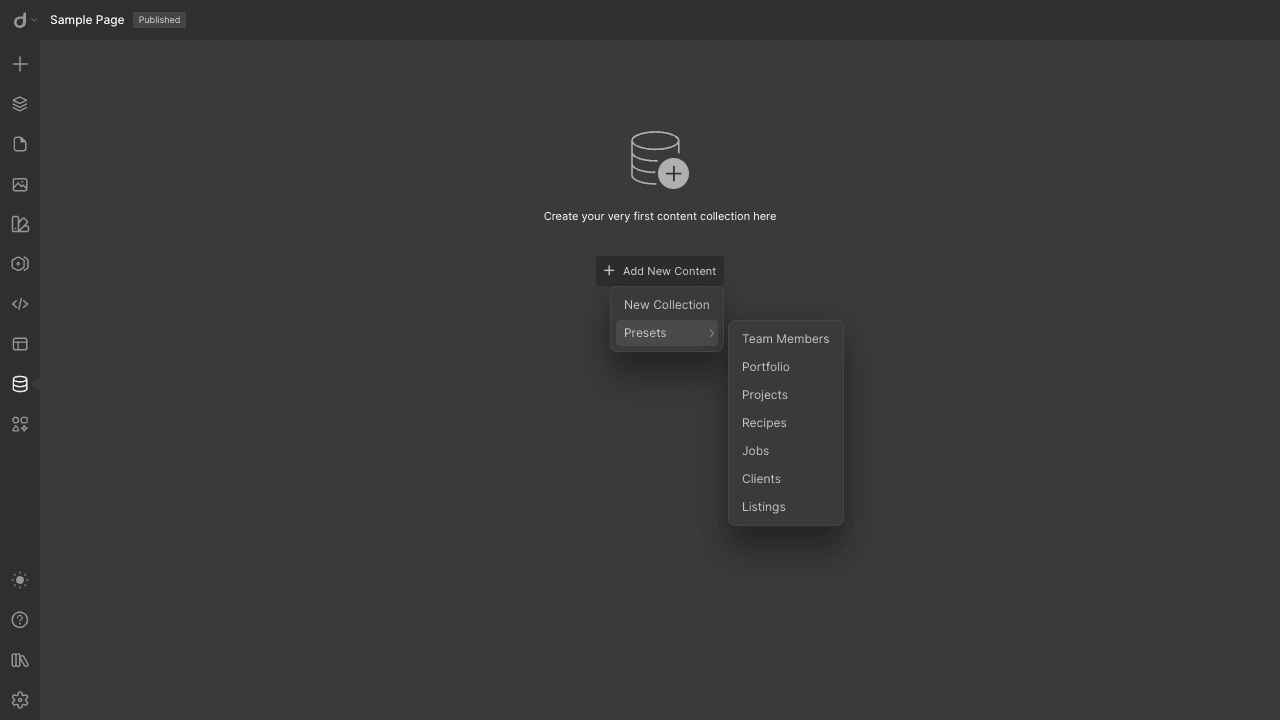Select the Projects preset
1280x720 pixels.
[x=786, y=395]
